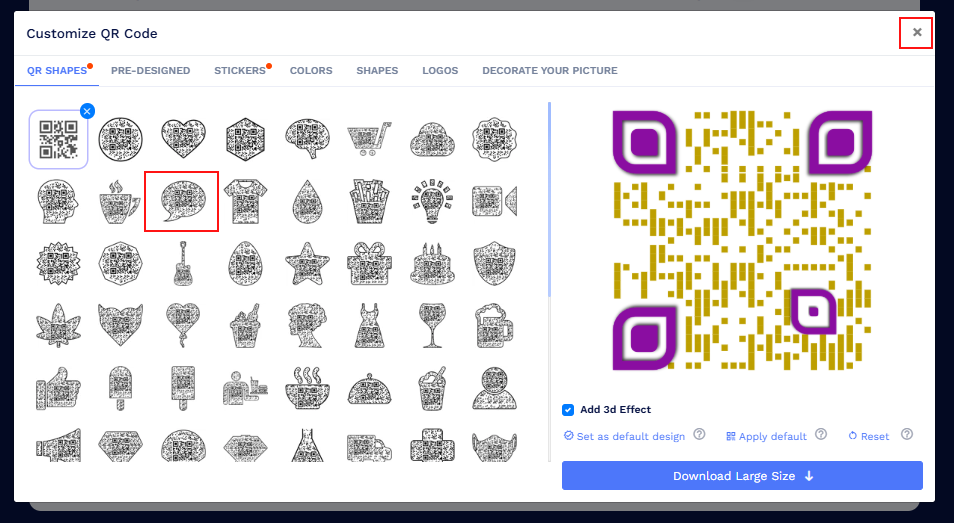
Task: Click the purple and gold QR preview
Action: [x=742, y=240]
